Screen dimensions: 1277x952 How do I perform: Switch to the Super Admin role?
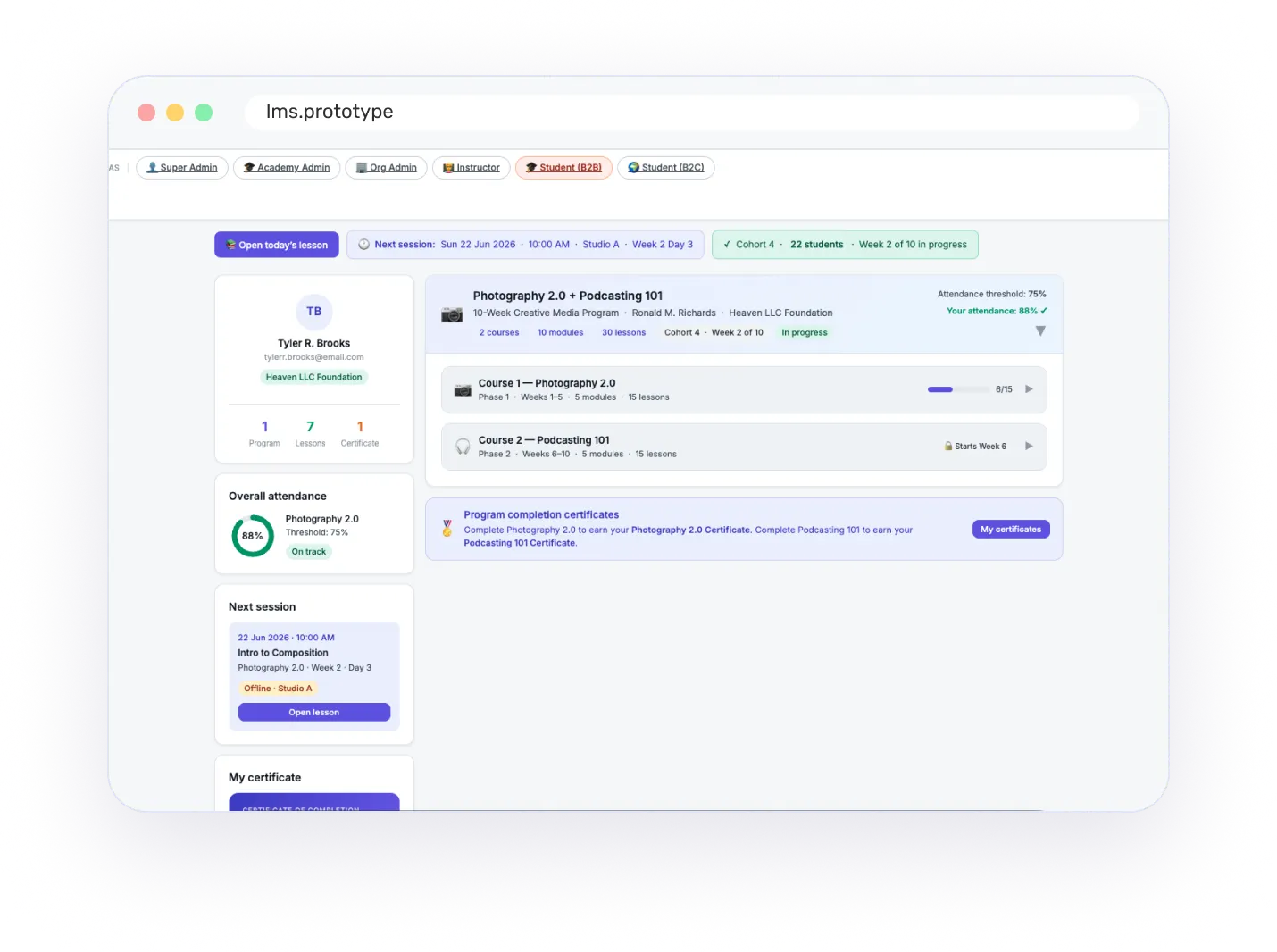pyautogui.click(x=182, y=168)
